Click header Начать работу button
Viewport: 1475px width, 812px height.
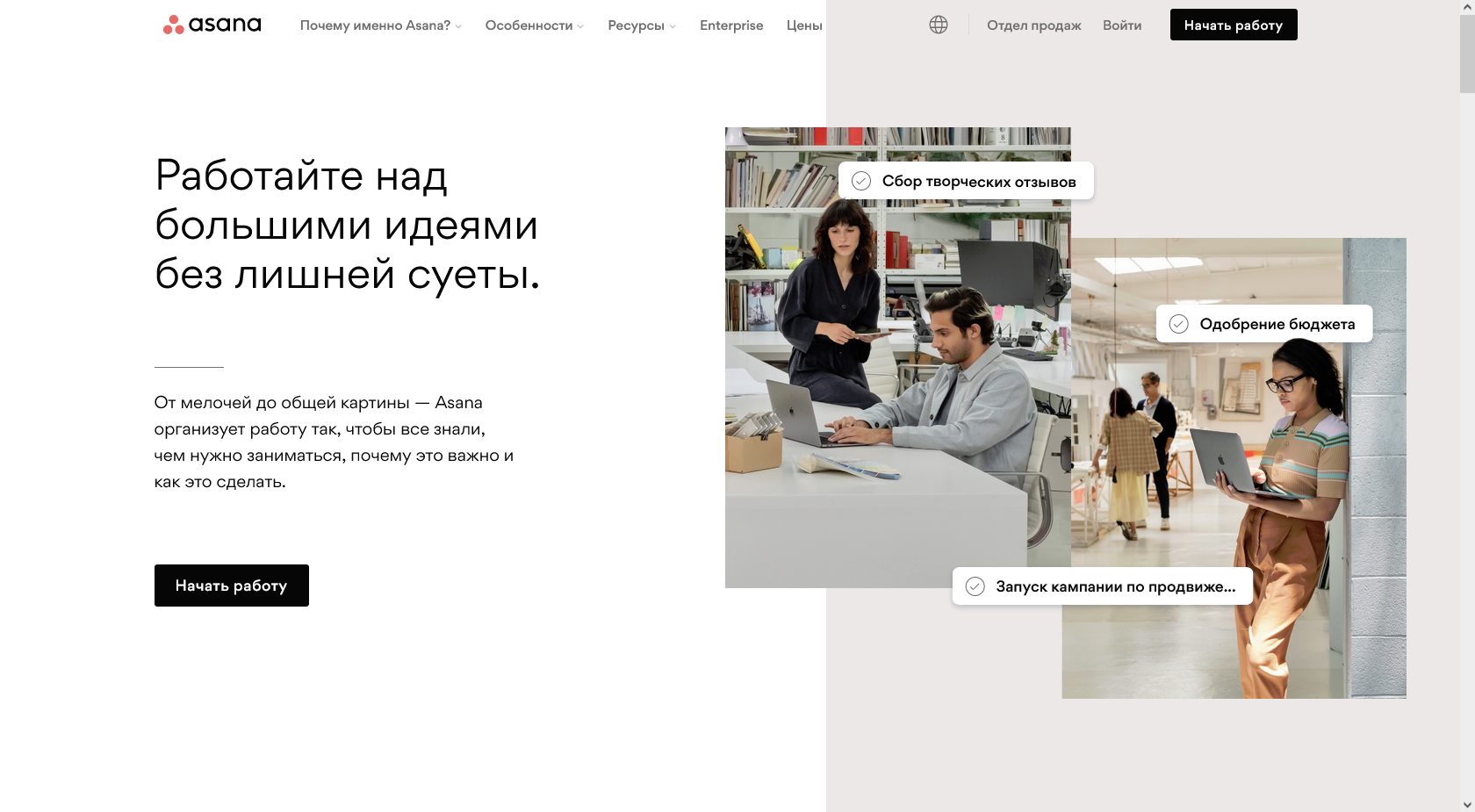tap(1234, 25)
